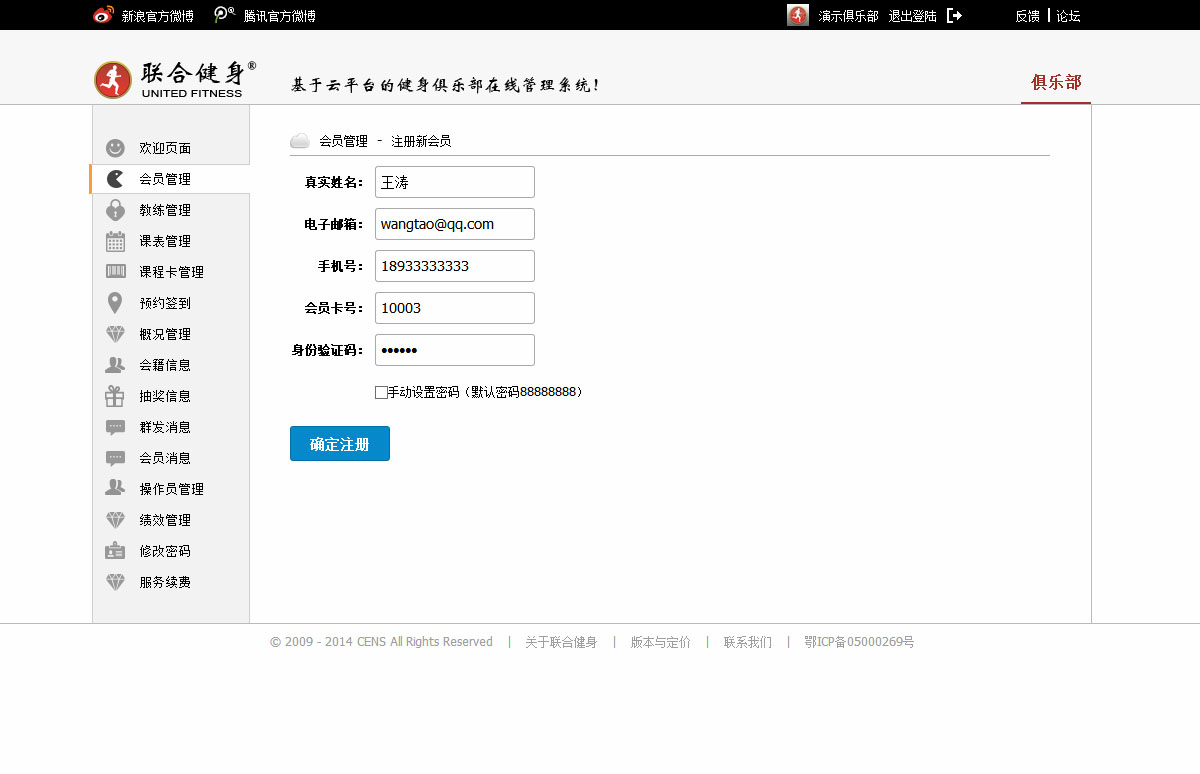Focus the 手机号 input field

(x=454, y=266)
